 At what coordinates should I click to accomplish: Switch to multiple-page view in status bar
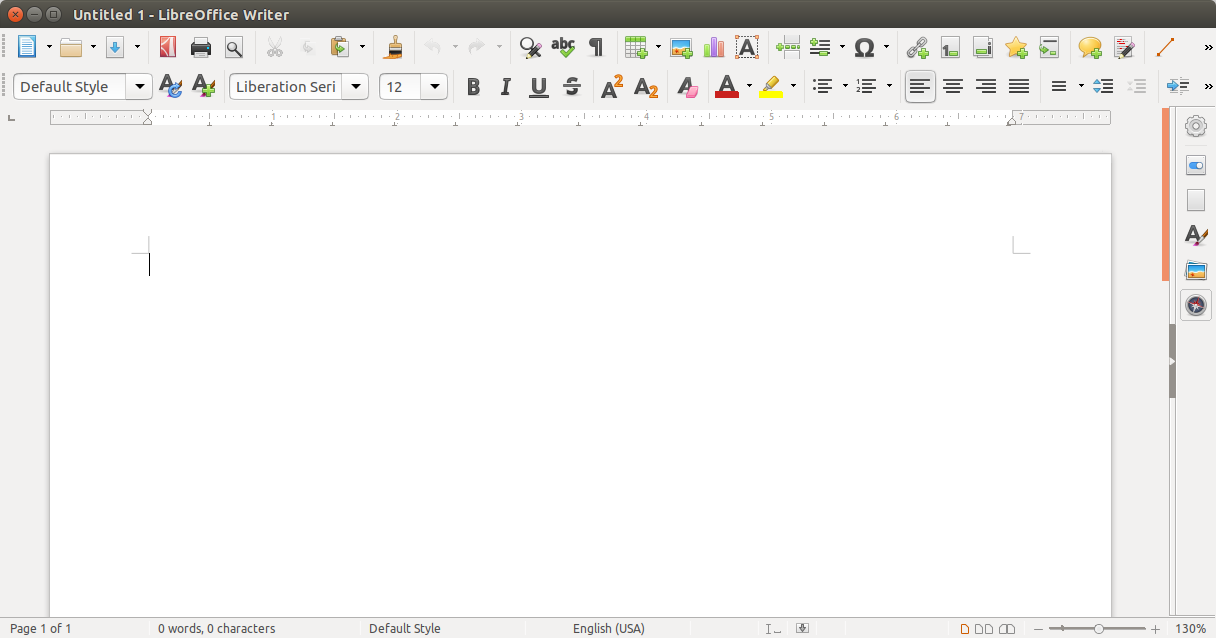point(984,628)
